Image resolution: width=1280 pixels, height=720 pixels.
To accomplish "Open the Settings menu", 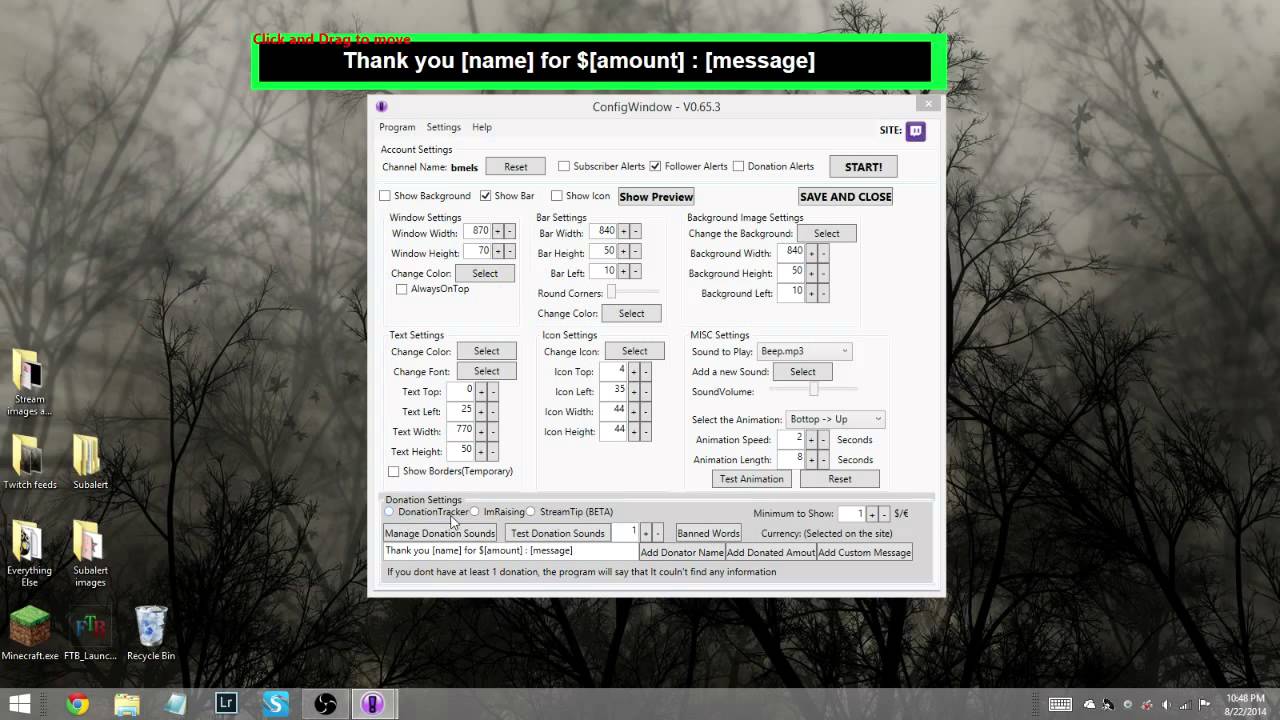I will [443, 127].
